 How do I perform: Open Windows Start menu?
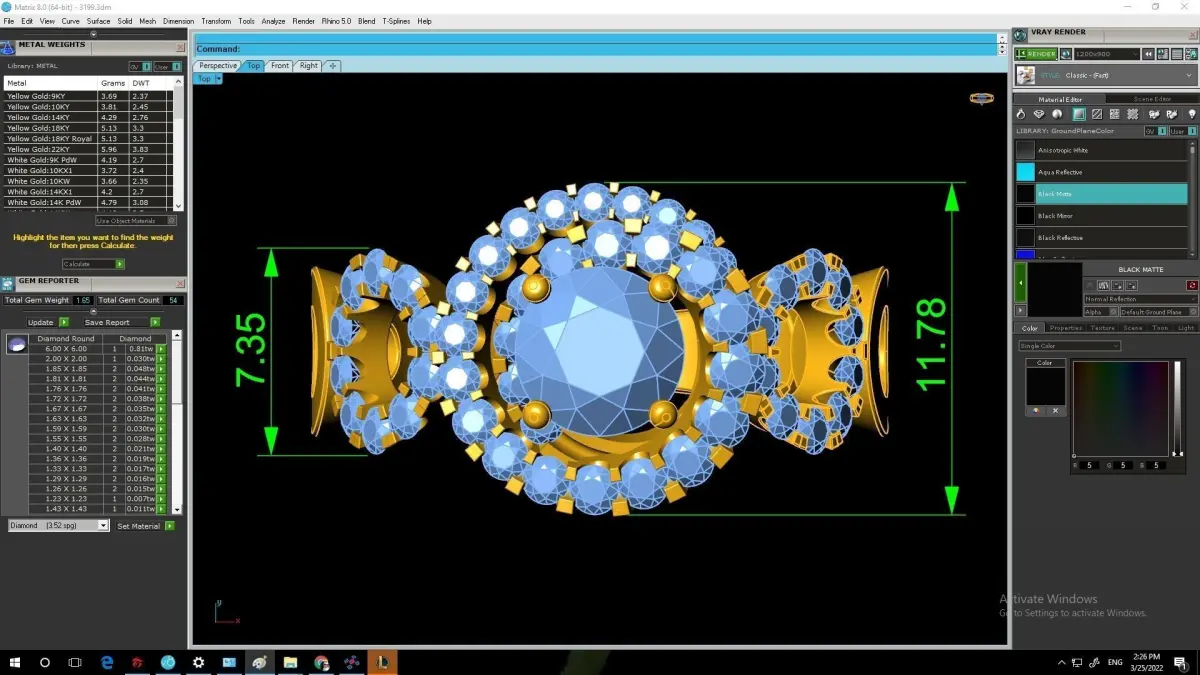click(x=15, y=662)
